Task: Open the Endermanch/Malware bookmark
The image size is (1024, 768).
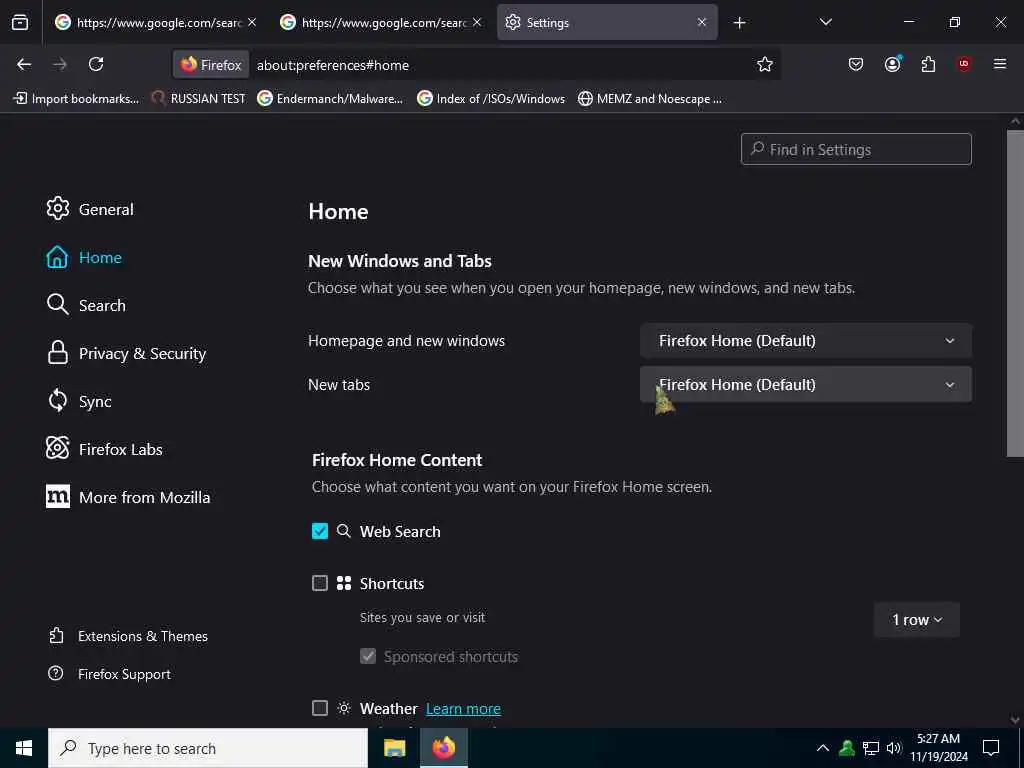Action: 330,99
